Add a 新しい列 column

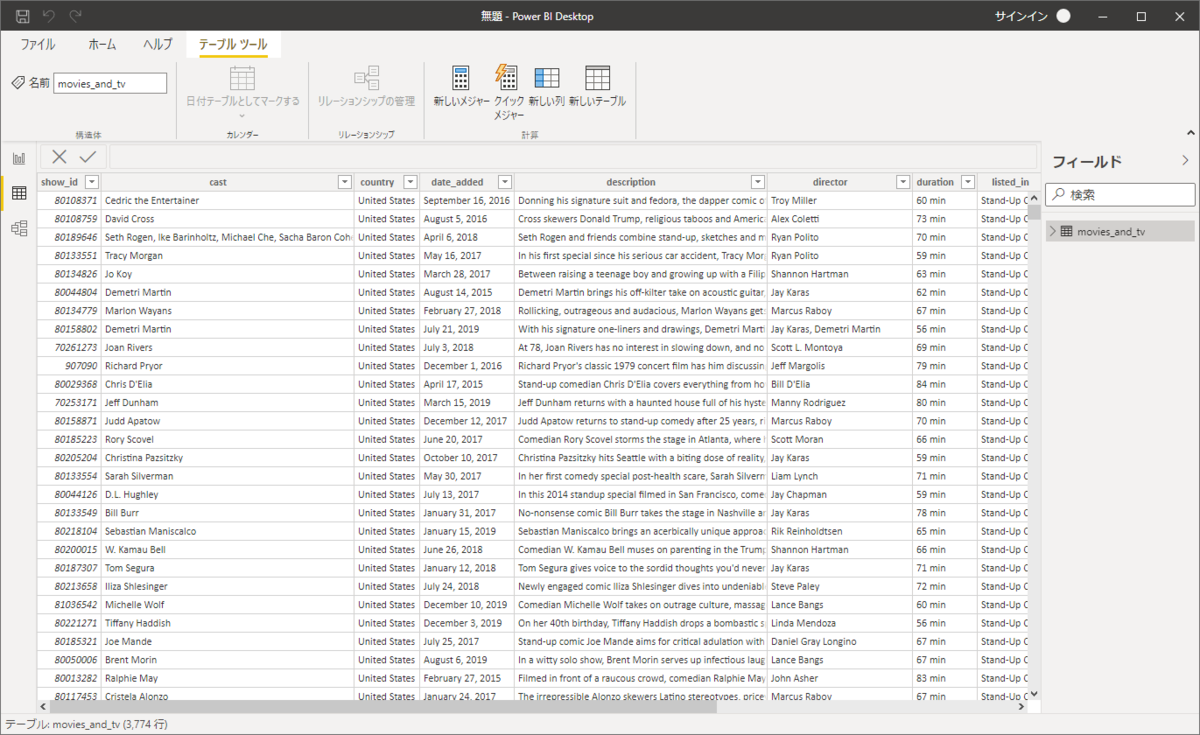[x=546, y=78]
